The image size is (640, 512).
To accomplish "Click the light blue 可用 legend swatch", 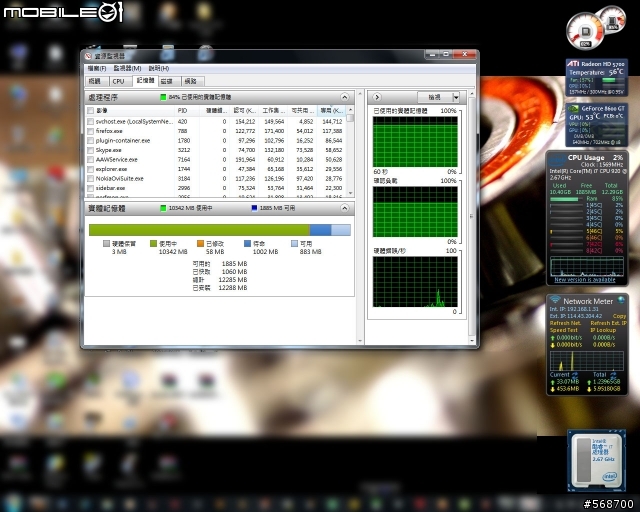I will (x=294, y=243).
